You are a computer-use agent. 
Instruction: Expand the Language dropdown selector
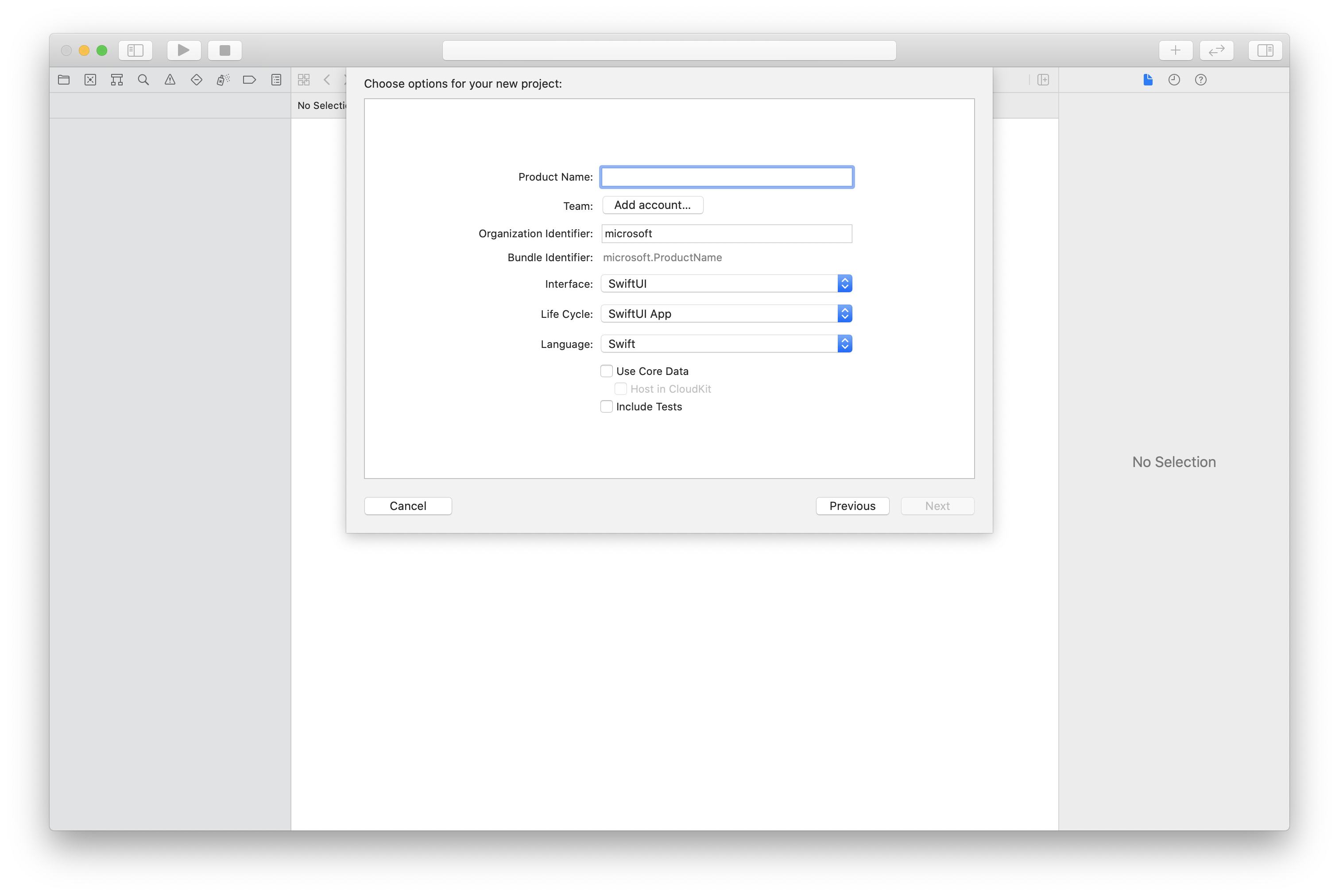point(844,343)
